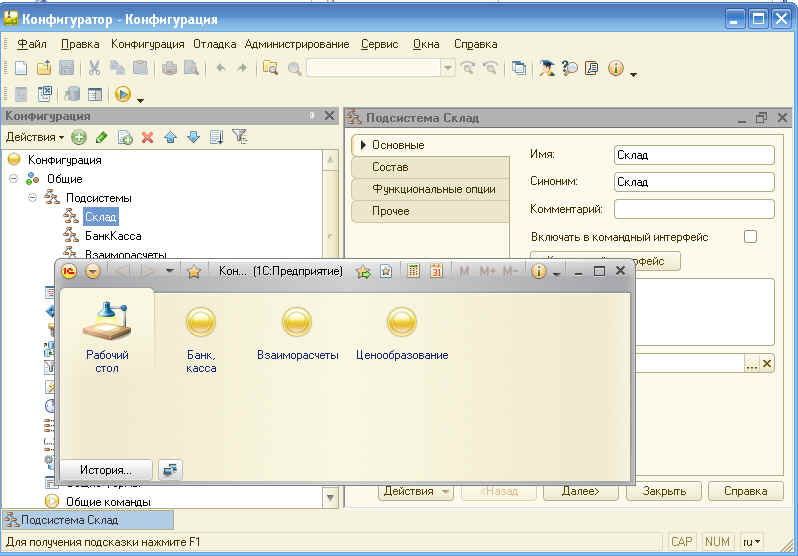Click the Print toolbar icon

(169, 68)
